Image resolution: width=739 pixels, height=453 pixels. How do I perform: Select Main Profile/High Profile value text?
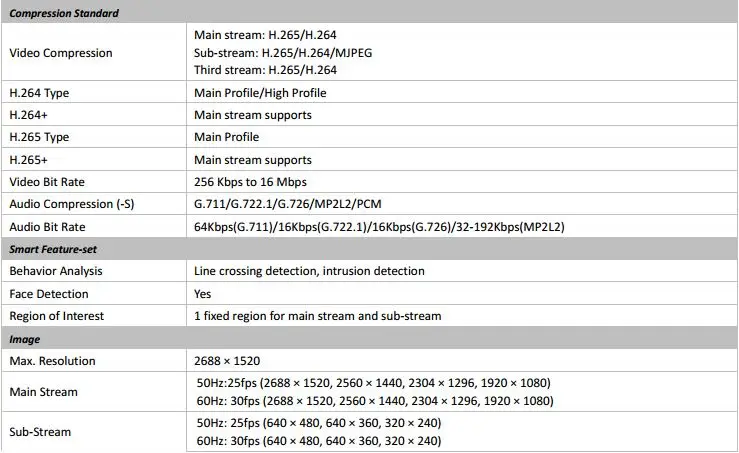(x=260, y=93)
